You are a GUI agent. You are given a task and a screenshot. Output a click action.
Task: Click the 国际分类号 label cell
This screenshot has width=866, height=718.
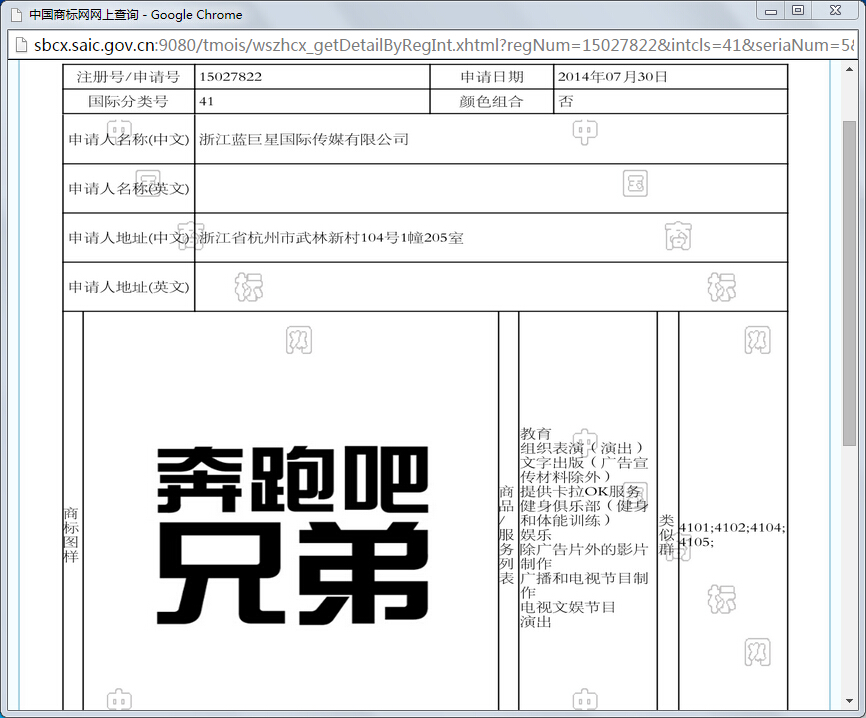[x=129, y=102]
